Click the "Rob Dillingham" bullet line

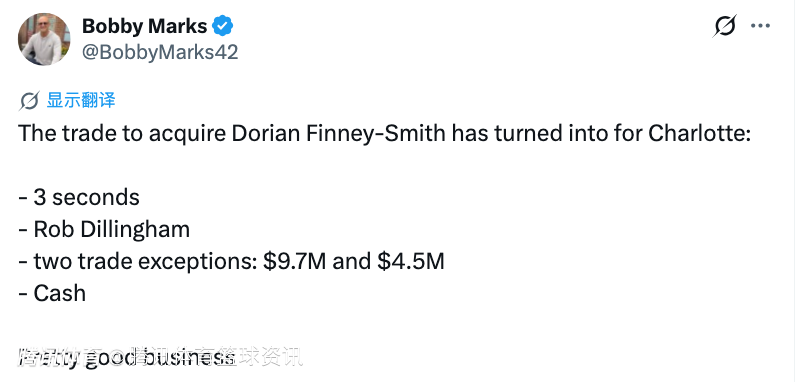pyautogui.click(x=104, y=229)
